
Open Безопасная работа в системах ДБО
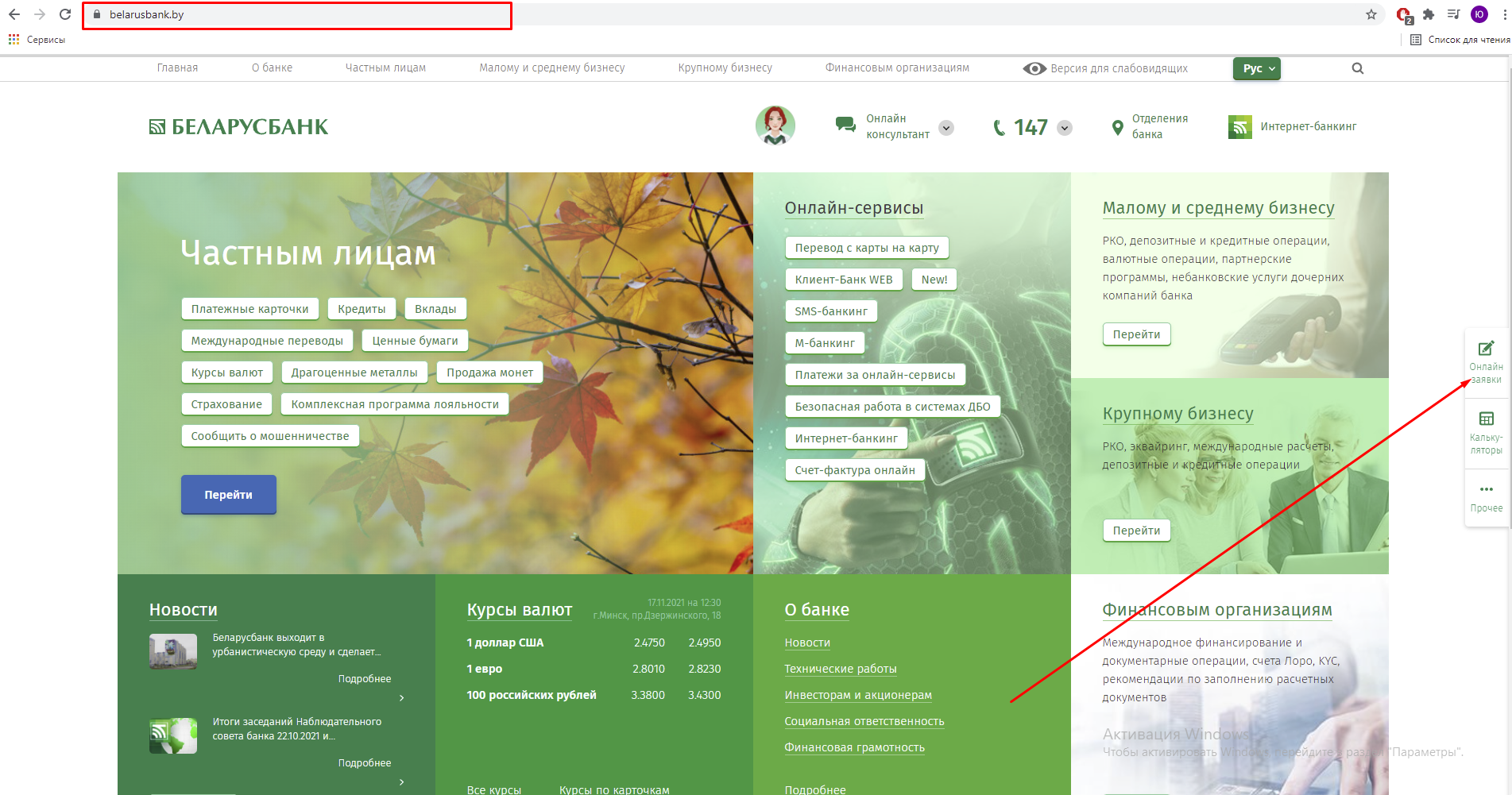893,407
